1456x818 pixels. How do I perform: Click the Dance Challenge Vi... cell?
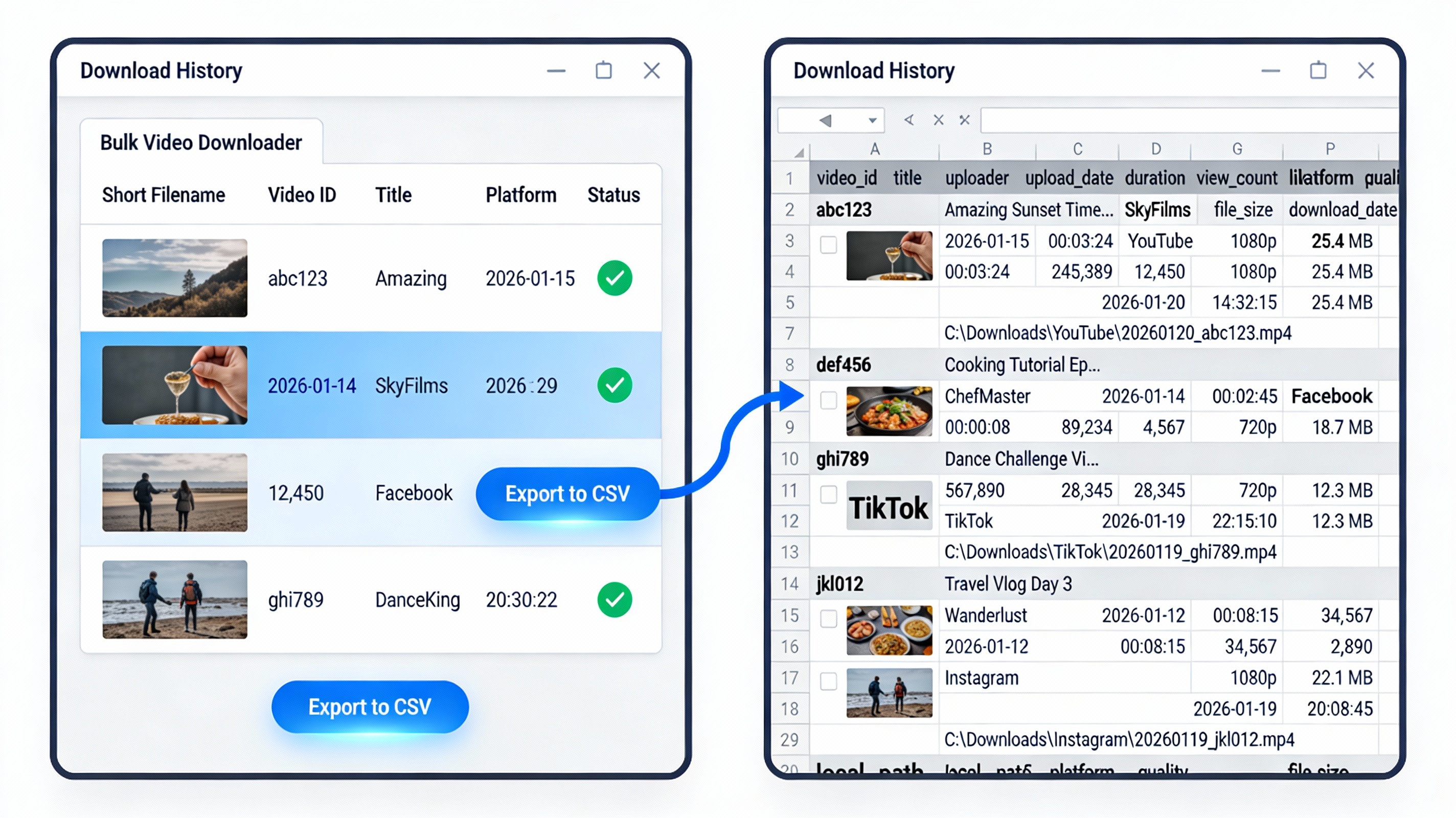pos(1022,459)
